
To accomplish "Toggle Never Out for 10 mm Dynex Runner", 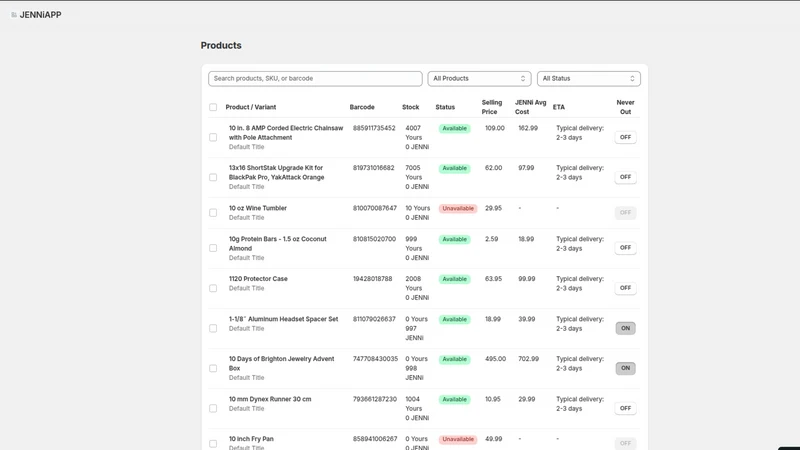I will (x=625, y=408).
